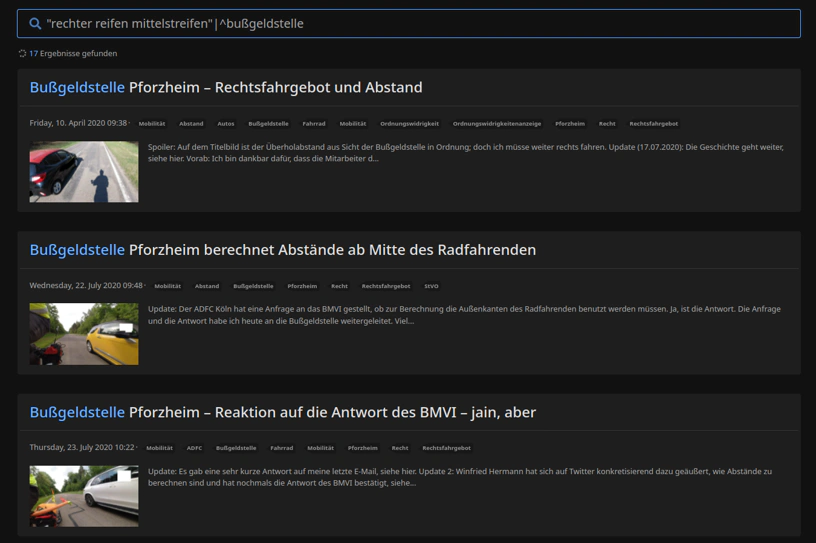Viewport: 816px width, 543px height.
Task: Select Rechtsfahrgebot tag in July 23 post
Action: (x=446, y=448)
